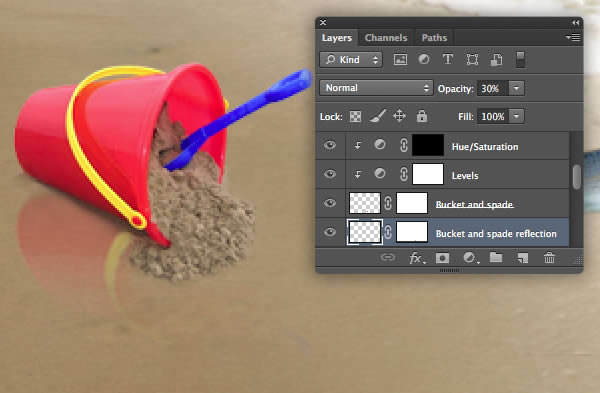Open the Normal blend mode dropdown
Viewport: 600px width, 393px height.
click(376, 88)
